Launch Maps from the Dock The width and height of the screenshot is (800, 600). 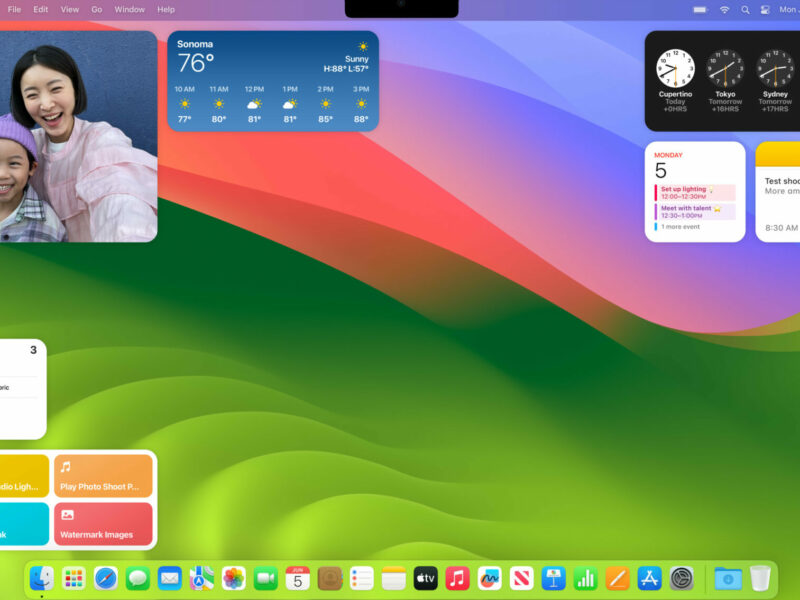202,579
